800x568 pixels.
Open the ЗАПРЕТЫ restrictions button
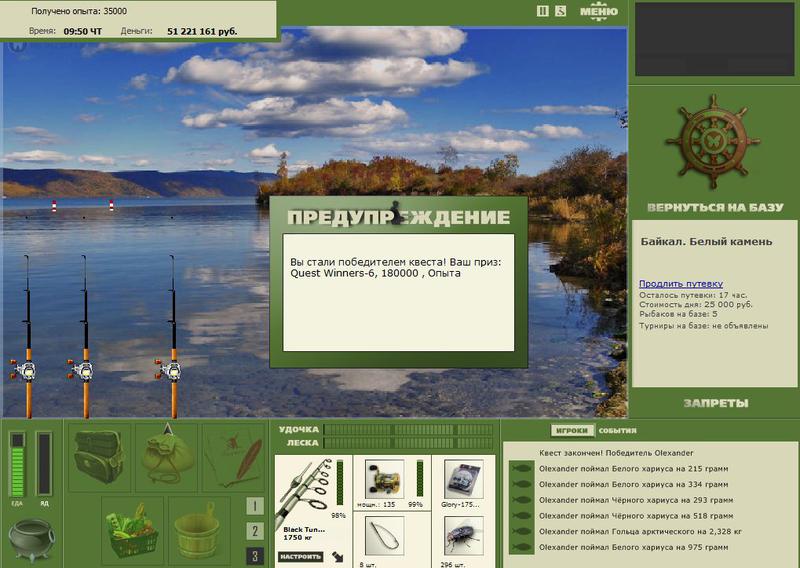point(715,403)
